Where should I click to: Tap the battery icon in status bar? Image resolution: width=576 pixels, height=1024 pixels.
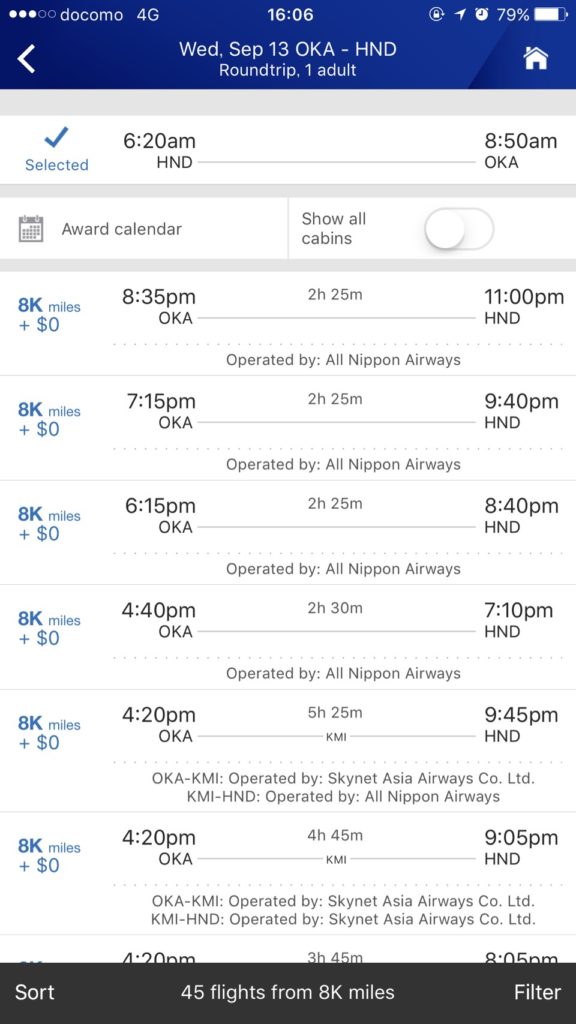(x=551, y=14)
